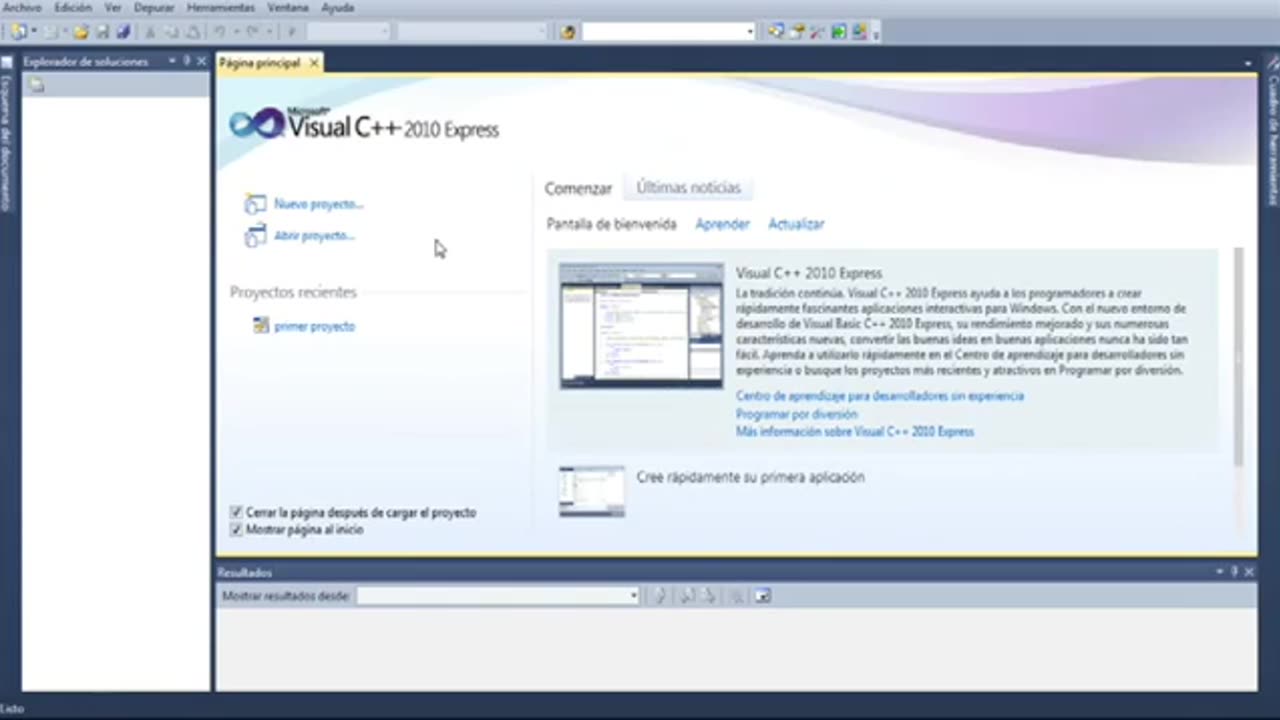Click the Undo arrow toolbar icon
Image resolution: width=1280 pixels, height=720 pixels.
pyautogui.click(x=220, y=32)
